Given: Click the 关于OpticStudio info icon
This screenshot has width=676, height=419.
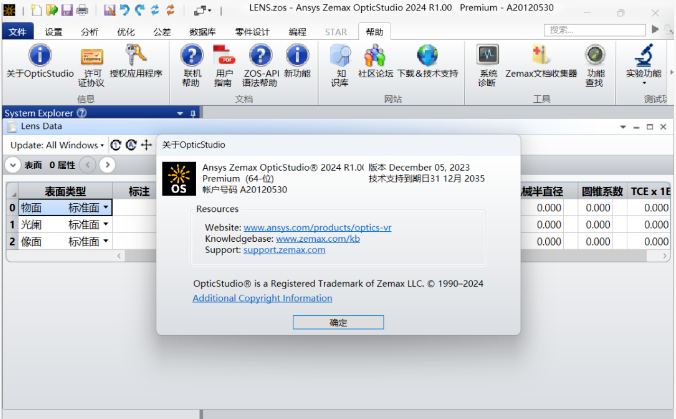Looking at the screenshot, I should (x=40, y=56).
